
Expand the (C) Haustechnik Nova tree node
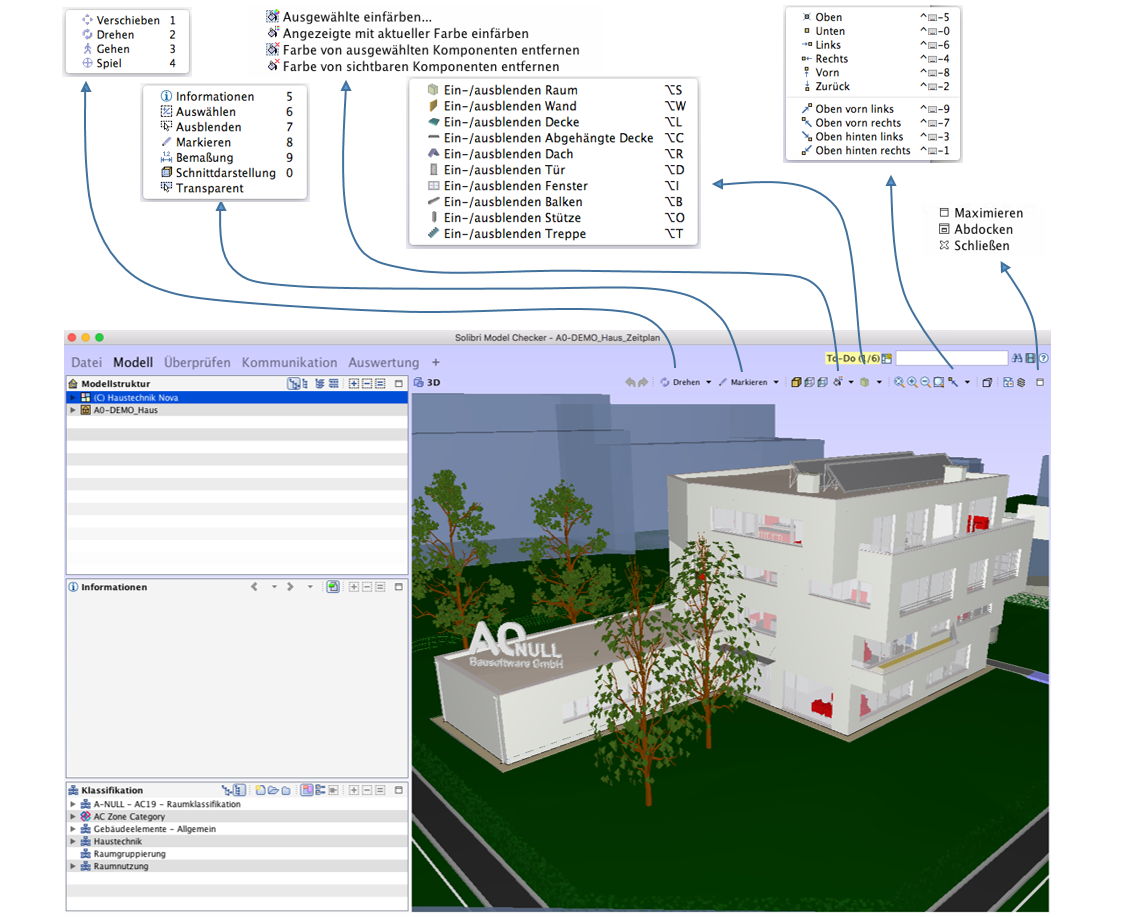tap(73, 398)
